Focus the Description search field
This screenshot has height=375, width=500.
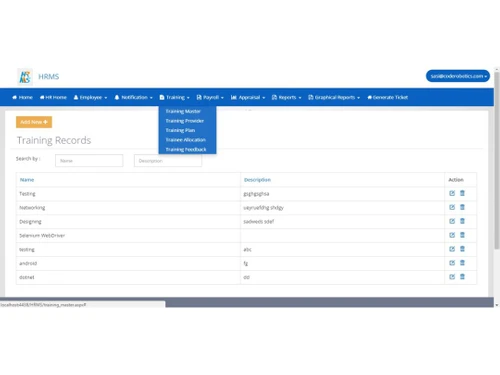pyautogui.click(x=168, y=161)
